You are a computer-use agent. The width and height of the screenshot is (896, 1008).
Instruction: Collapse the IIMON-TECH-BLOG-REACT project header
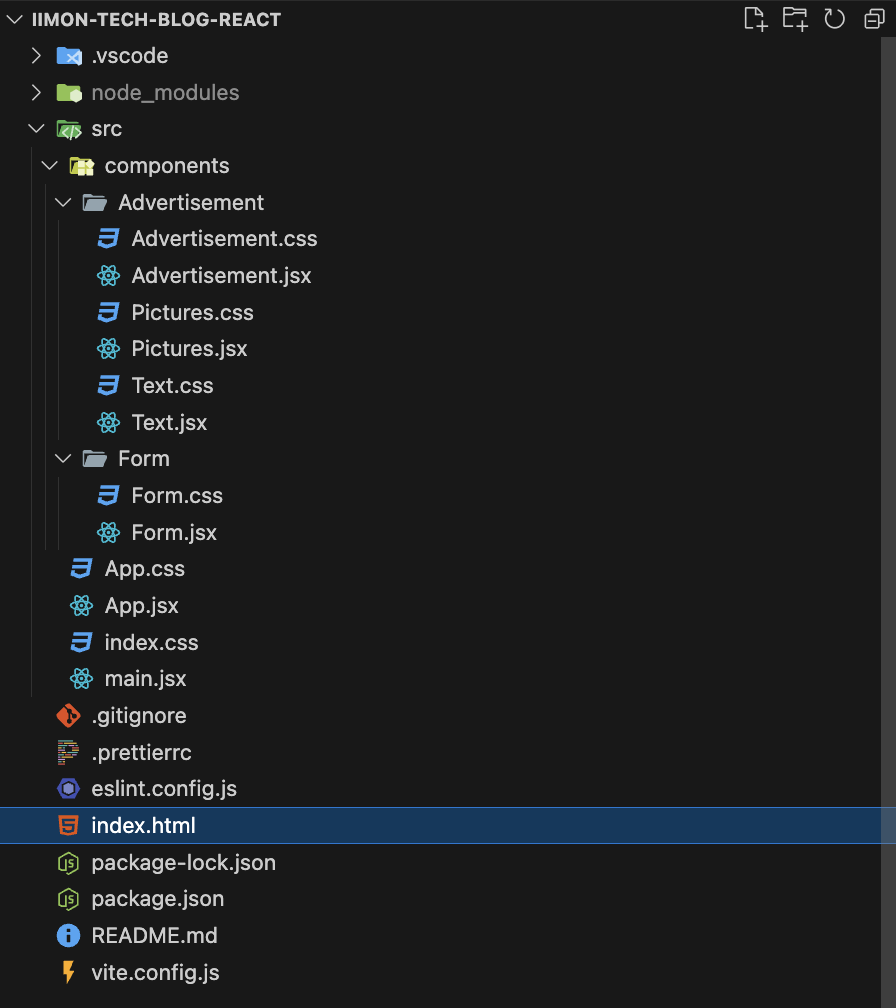tap(14, 20)
